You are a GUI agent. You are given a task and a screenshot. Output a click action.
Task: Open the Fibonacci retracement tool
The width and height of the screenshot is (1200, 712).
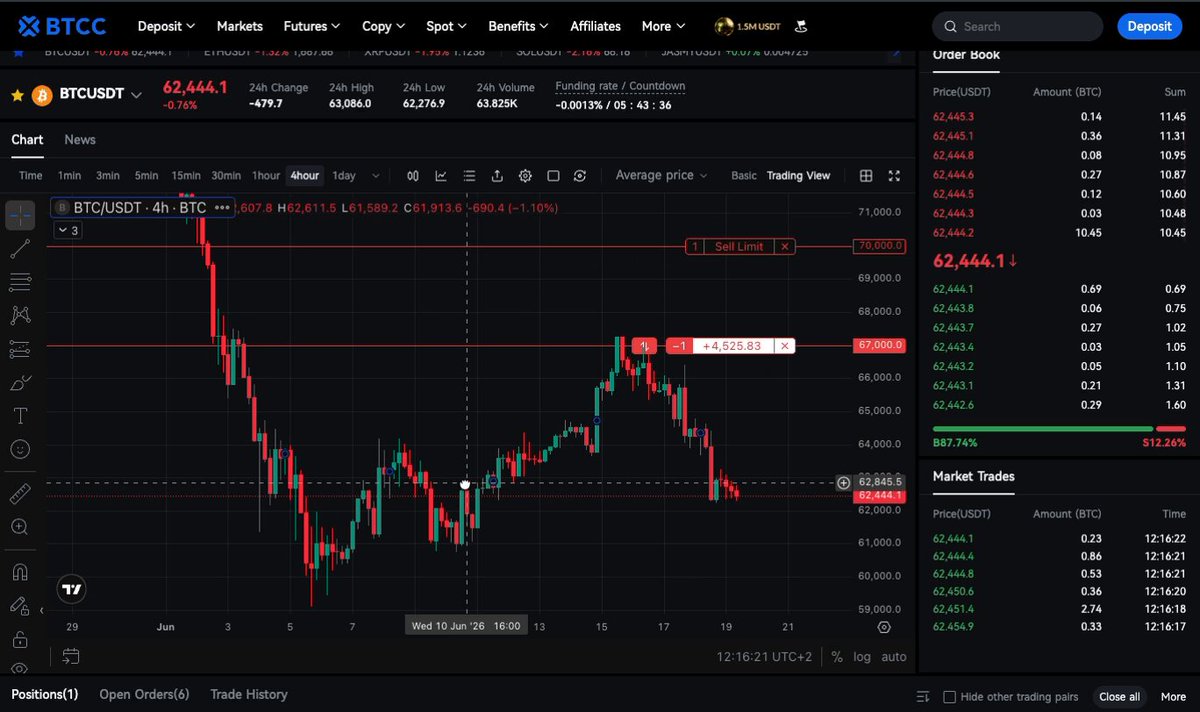pos(20,282)
